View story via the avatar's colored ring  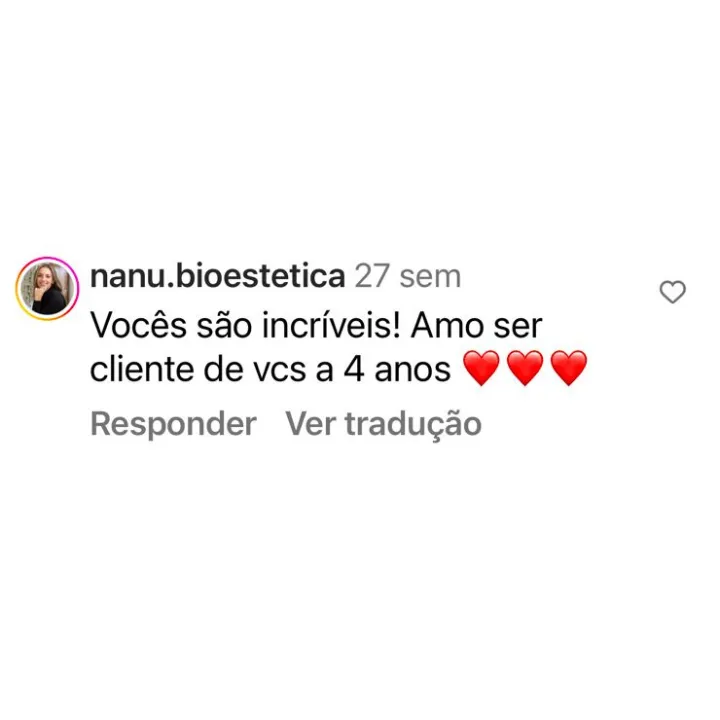pyautogui.click(x=47, y=288)
